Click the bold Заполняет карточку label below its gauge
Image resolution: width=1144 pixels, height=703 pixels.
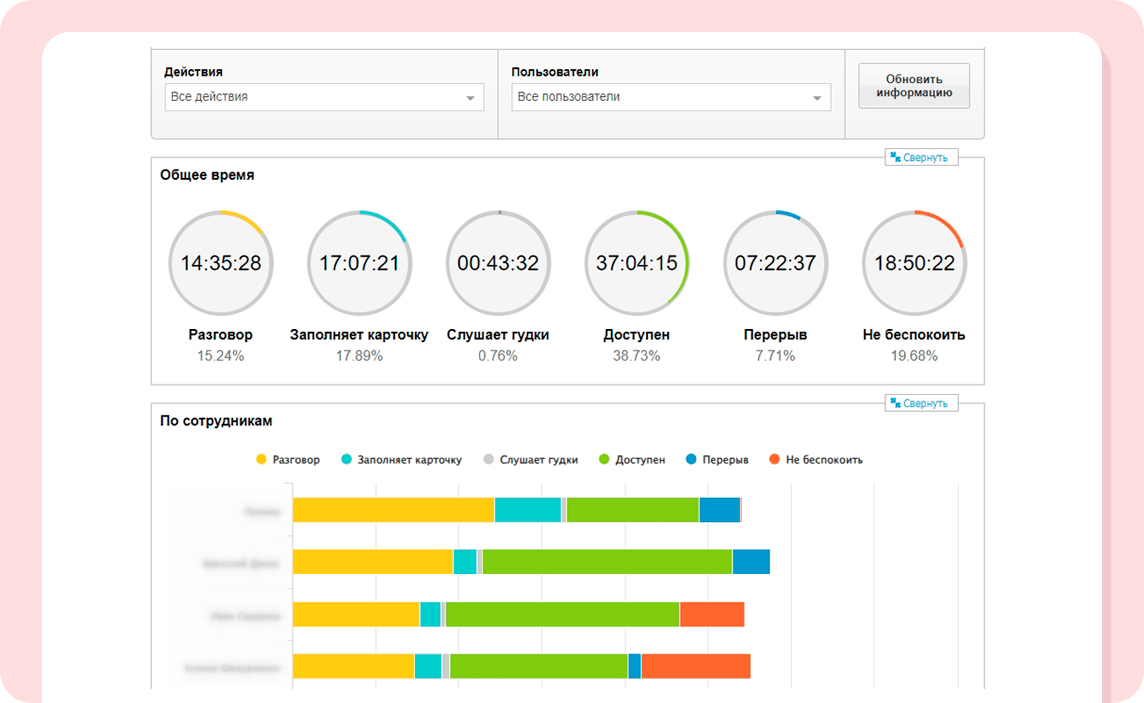(359, 335)
